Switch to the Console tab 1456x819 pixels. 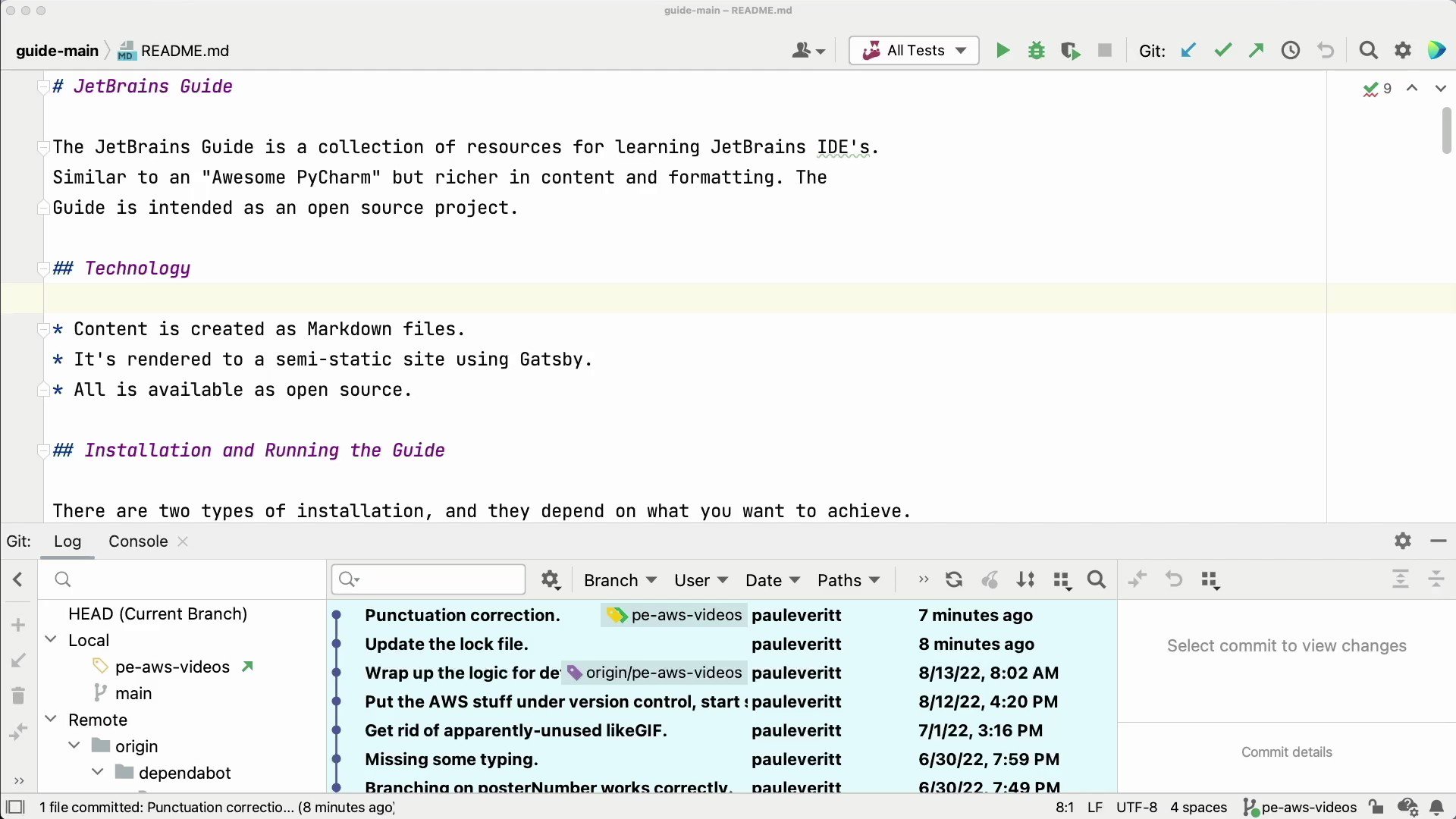point(137,541)
